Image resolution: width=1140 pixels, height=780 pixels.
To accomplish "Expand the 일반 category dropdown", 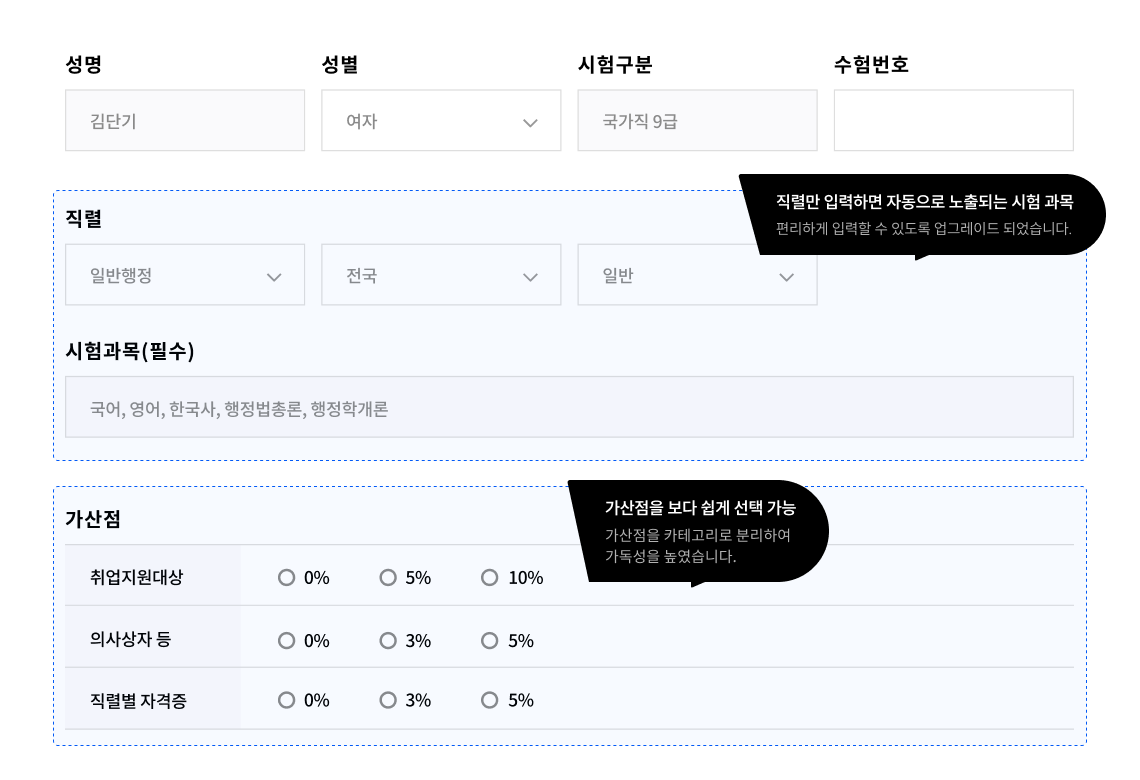I will 697,275.
